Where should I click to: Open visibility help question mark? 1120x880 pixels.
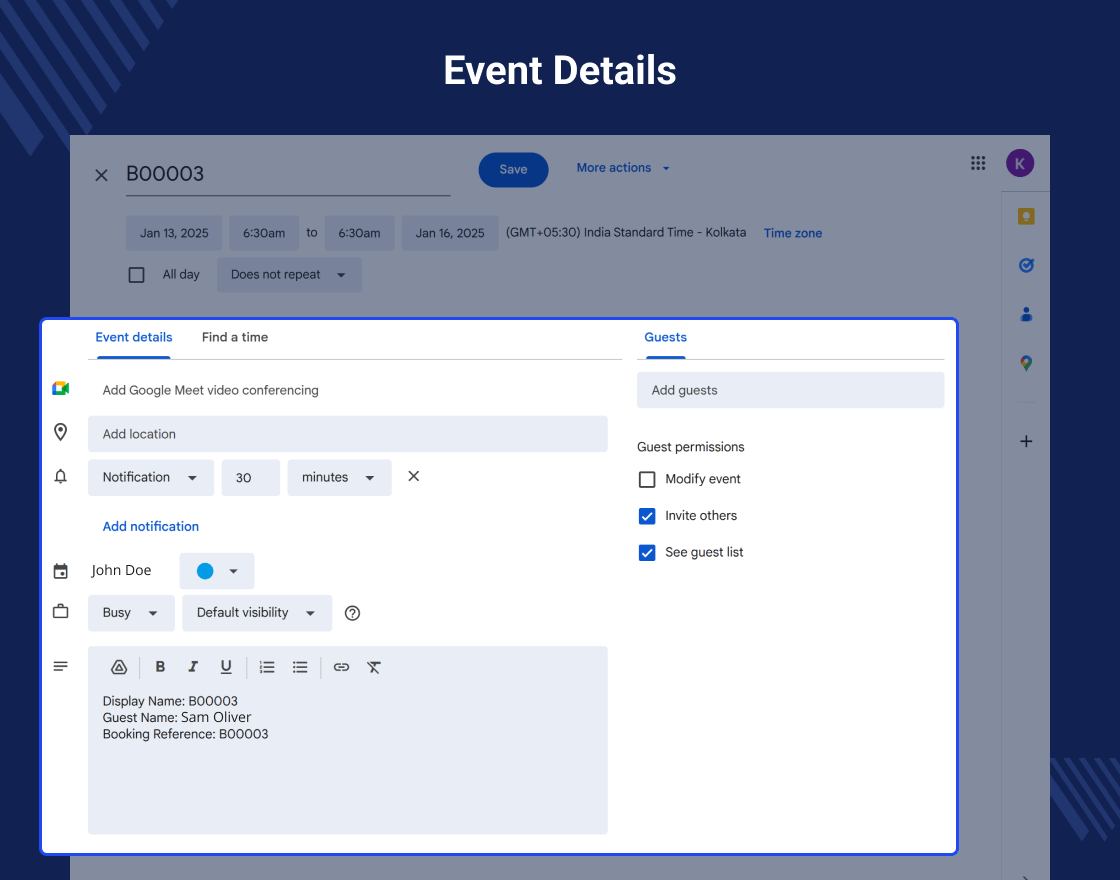click(x=352, y=614)
